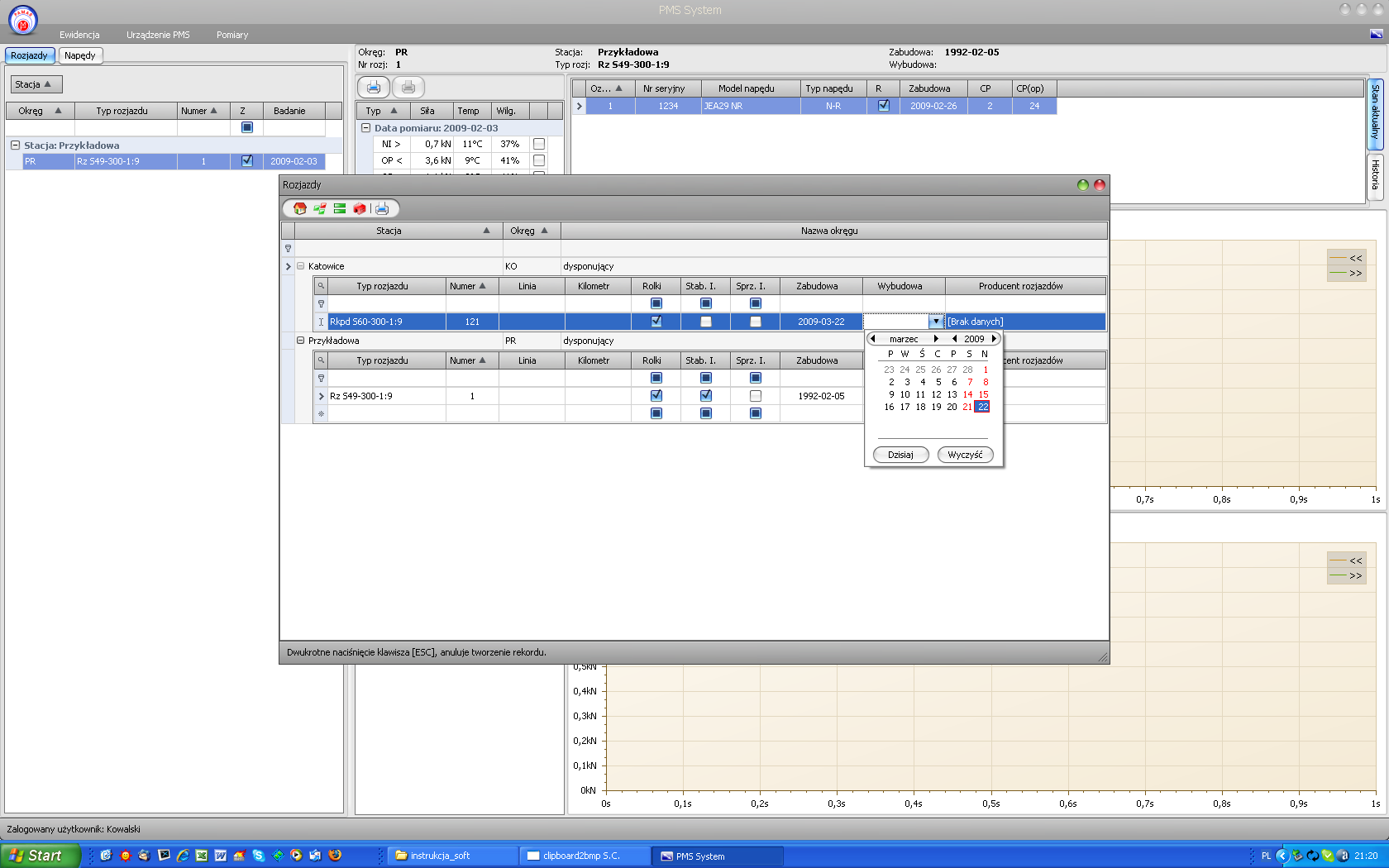Click the green stacked bars icon in Rozjazdy toolbar

339,208
